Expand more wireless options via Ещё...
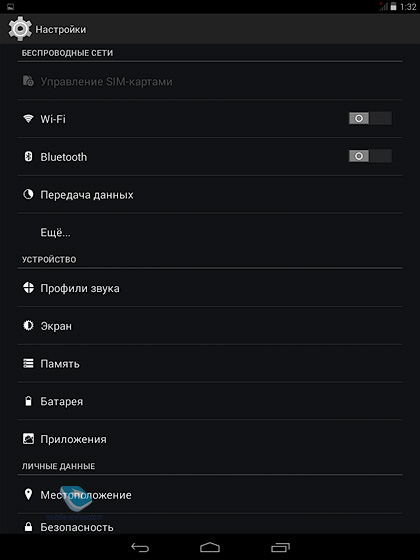Image resolution: width=420 pixels, height=560 pixels. coord(210,232)
